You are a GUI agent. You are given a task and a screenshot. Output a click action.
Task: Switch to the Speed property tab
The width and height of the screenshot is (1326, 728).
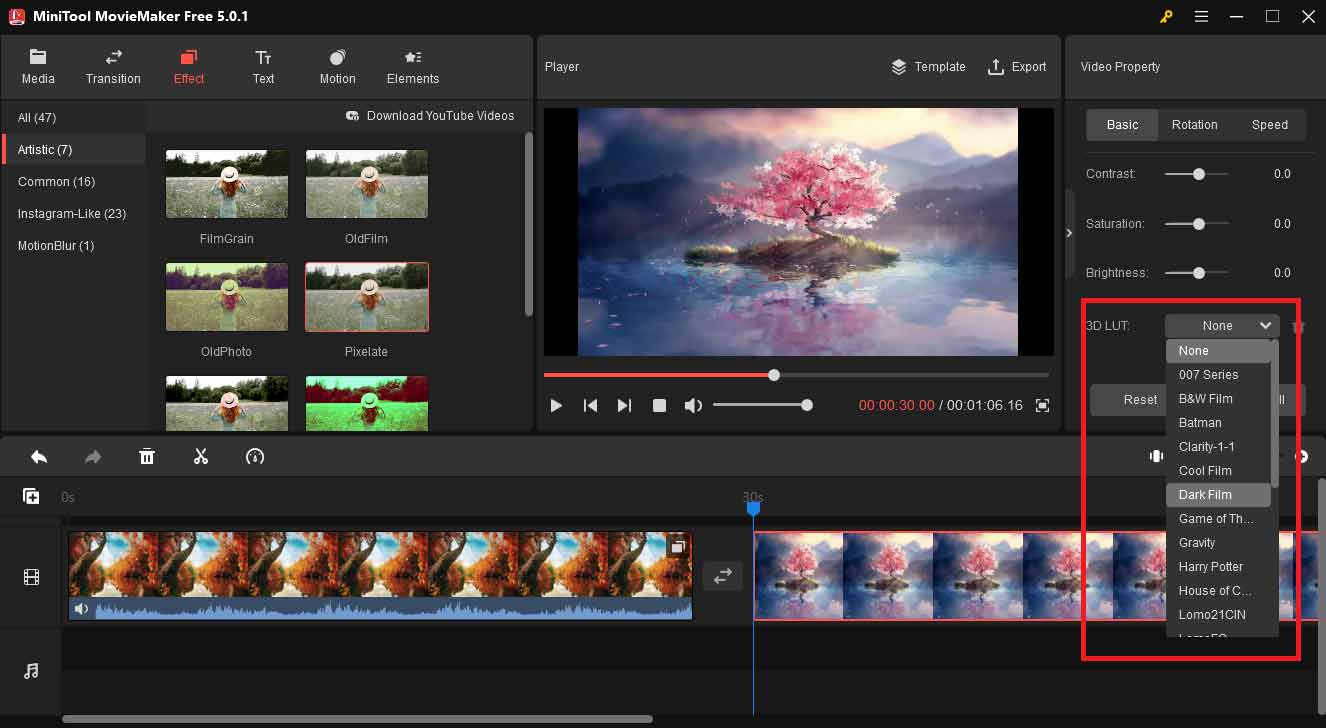coord(1270,125)
